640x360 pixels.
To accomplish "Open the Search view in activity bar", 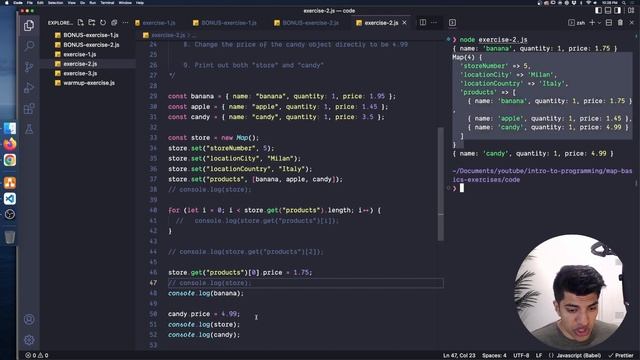I will click(x=29, y=46).
